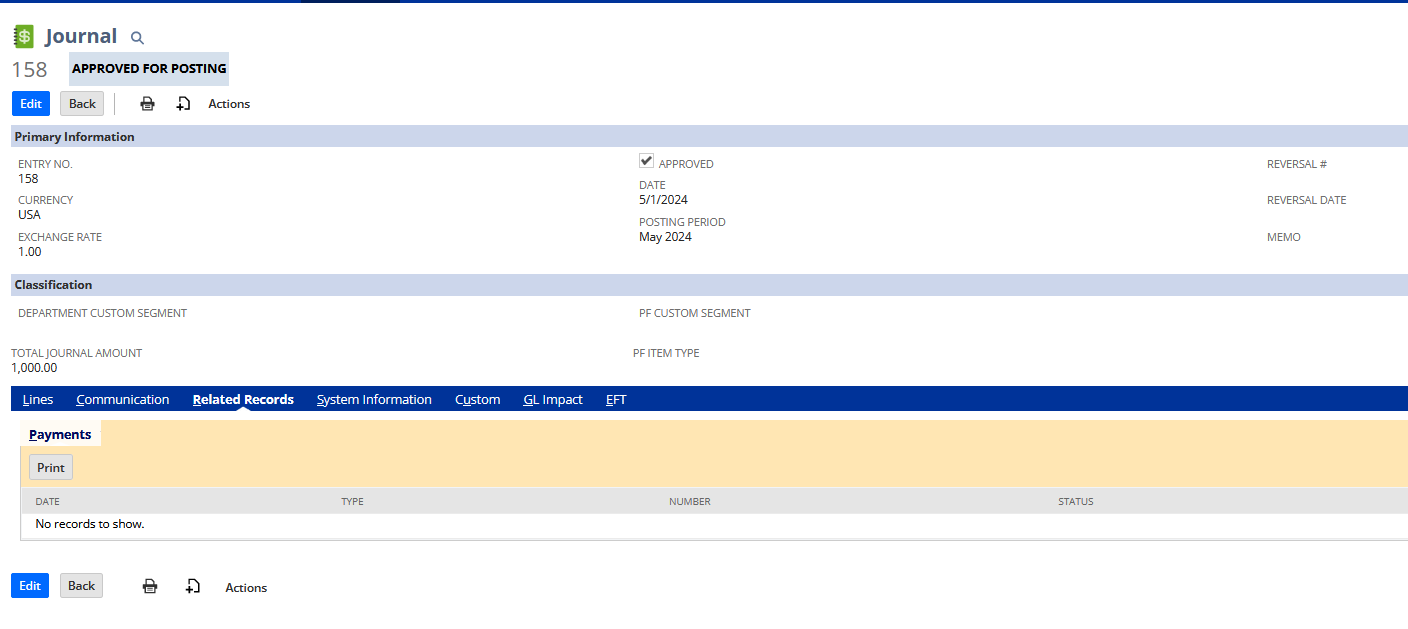This screenshot has height=629, width=1408.
Task: Click the bottom Back button
Action: click(82, 586)
